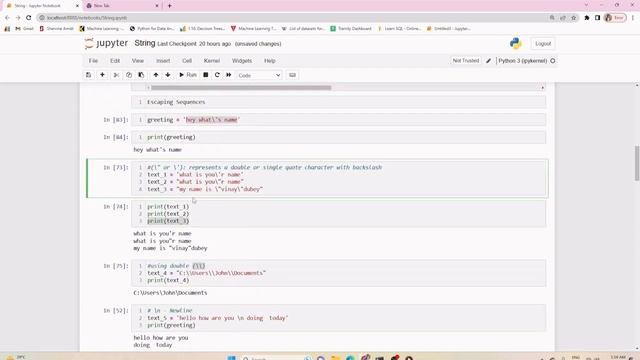Viewport: 640px width, 360px height.
Task: Click the print(text_3) line in cell In [74]
Action: click(x=168, y=221)
